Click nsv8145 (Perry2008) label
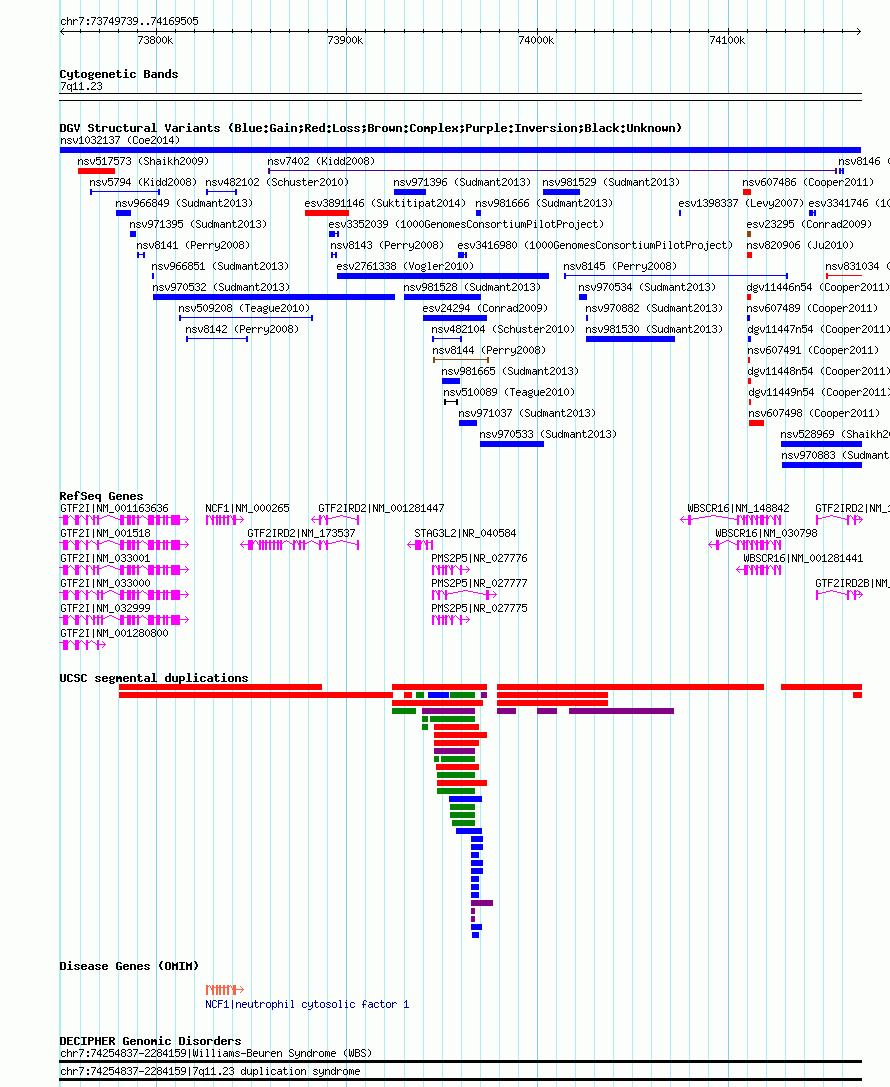 (620, 266)
